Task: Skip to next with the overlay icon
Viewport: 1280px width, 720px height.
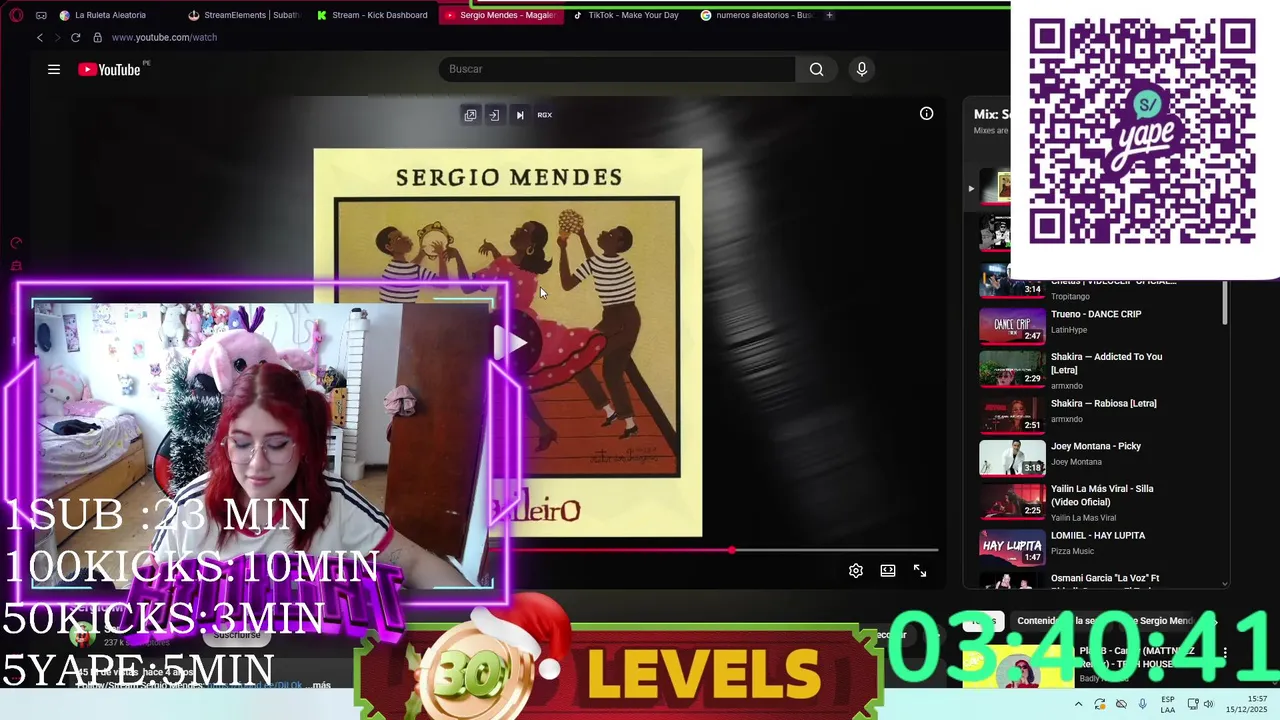Action: [520, 115]
